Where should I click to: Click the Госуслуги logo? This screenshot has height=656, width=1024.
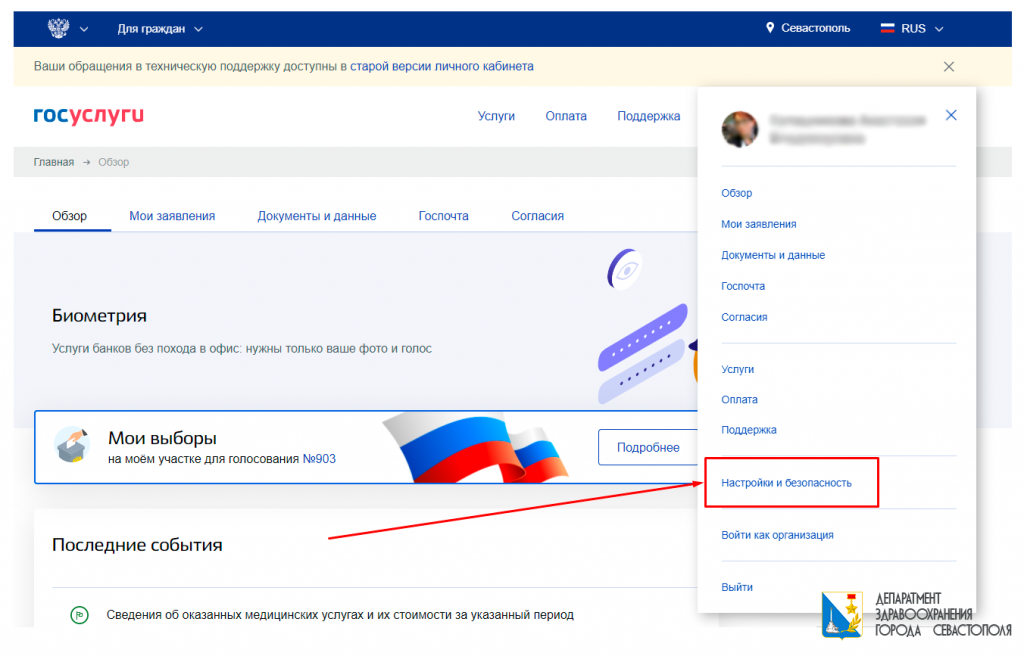(x=88, y=115)
